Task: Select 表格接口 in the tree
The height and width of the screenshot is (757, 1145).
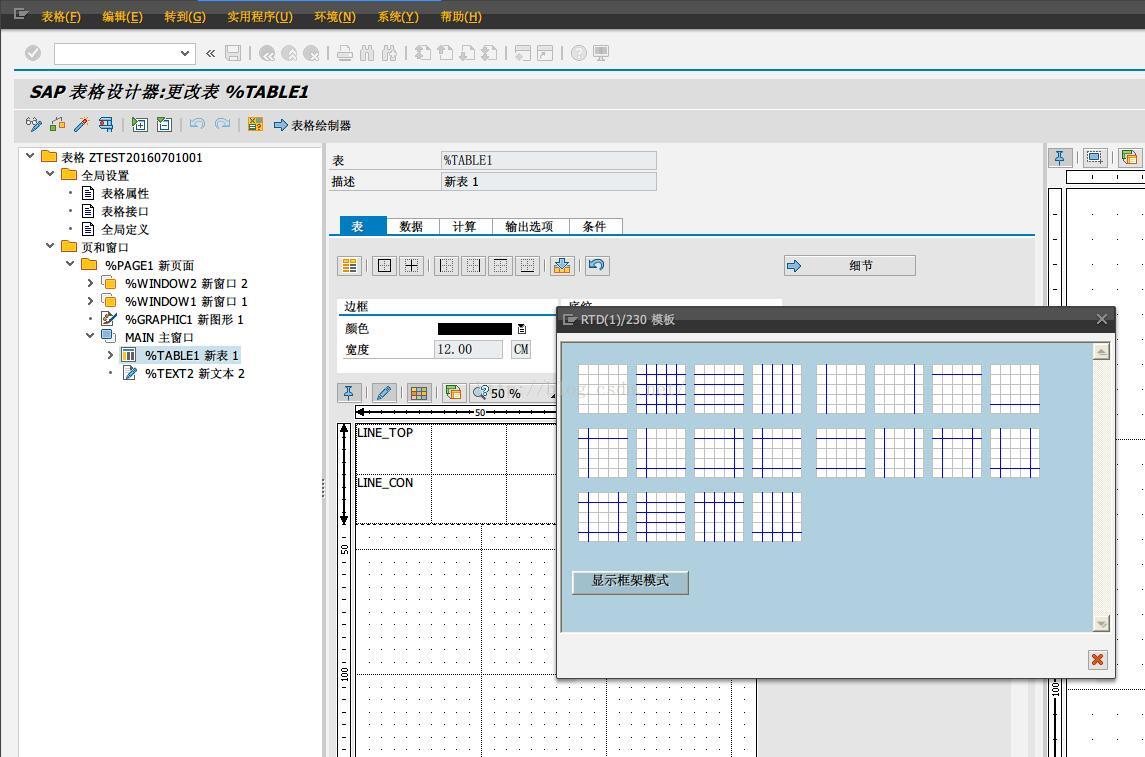Action: tap(125, 212)
